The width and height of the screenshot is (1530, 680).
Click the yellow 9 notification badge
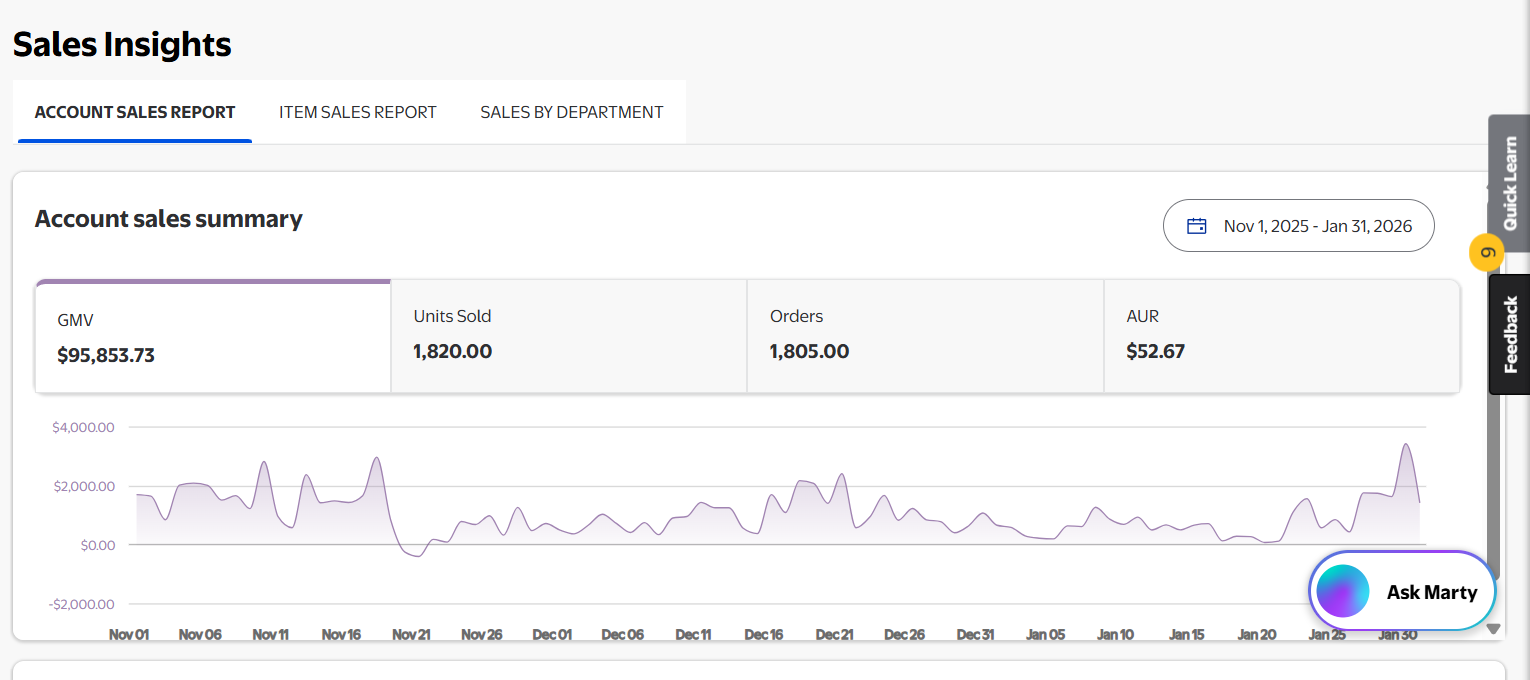[1486, 253]
